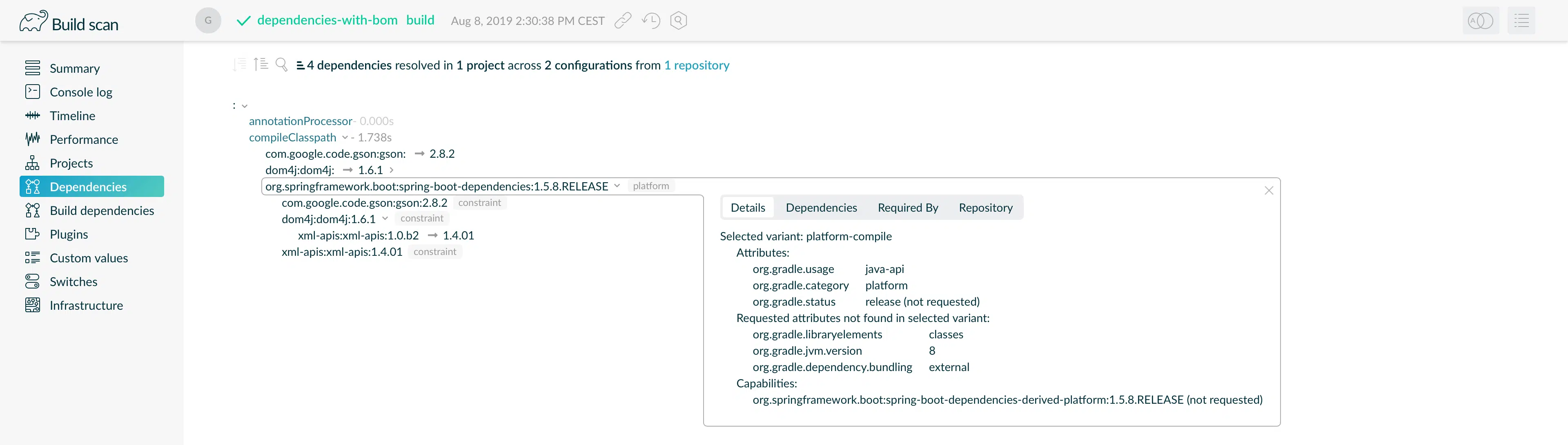Click the Performance waveform icon
This screenshot has height=445, width=1568.
32,139
